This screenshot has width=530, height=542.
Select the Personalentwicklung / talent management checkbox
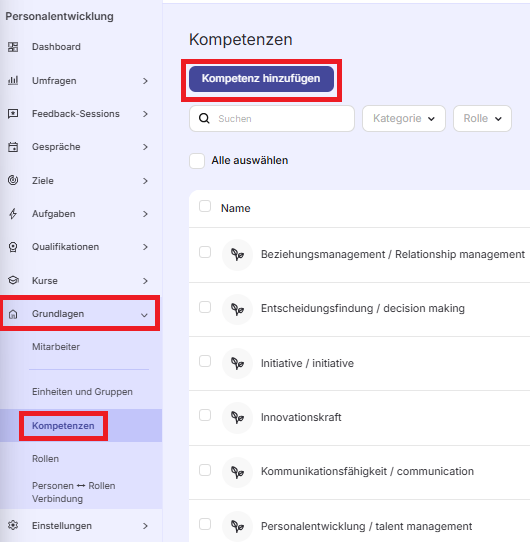point(205,524)
